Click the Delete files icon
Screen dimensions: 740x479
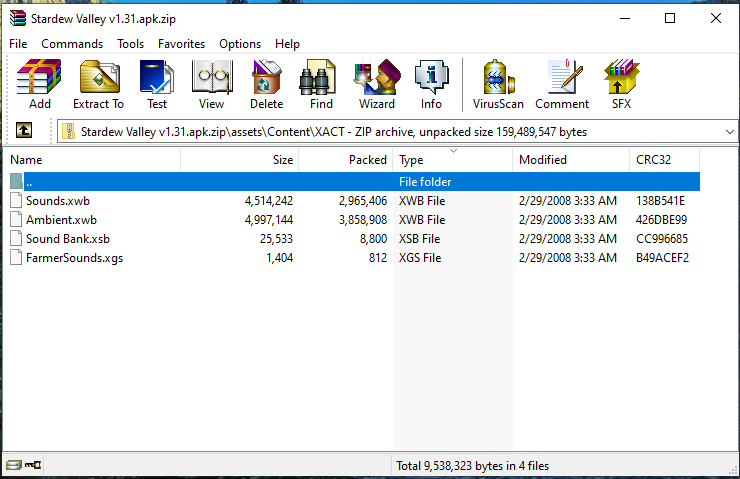pyautogui.click(x=267, y=84)
